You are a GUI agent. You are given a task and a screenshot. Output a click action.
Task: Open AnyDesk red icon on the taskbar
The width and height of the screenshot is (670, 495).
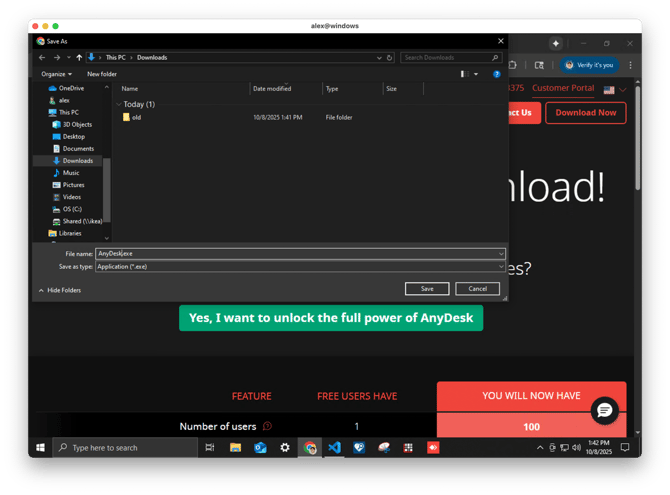tap(433, 448)
